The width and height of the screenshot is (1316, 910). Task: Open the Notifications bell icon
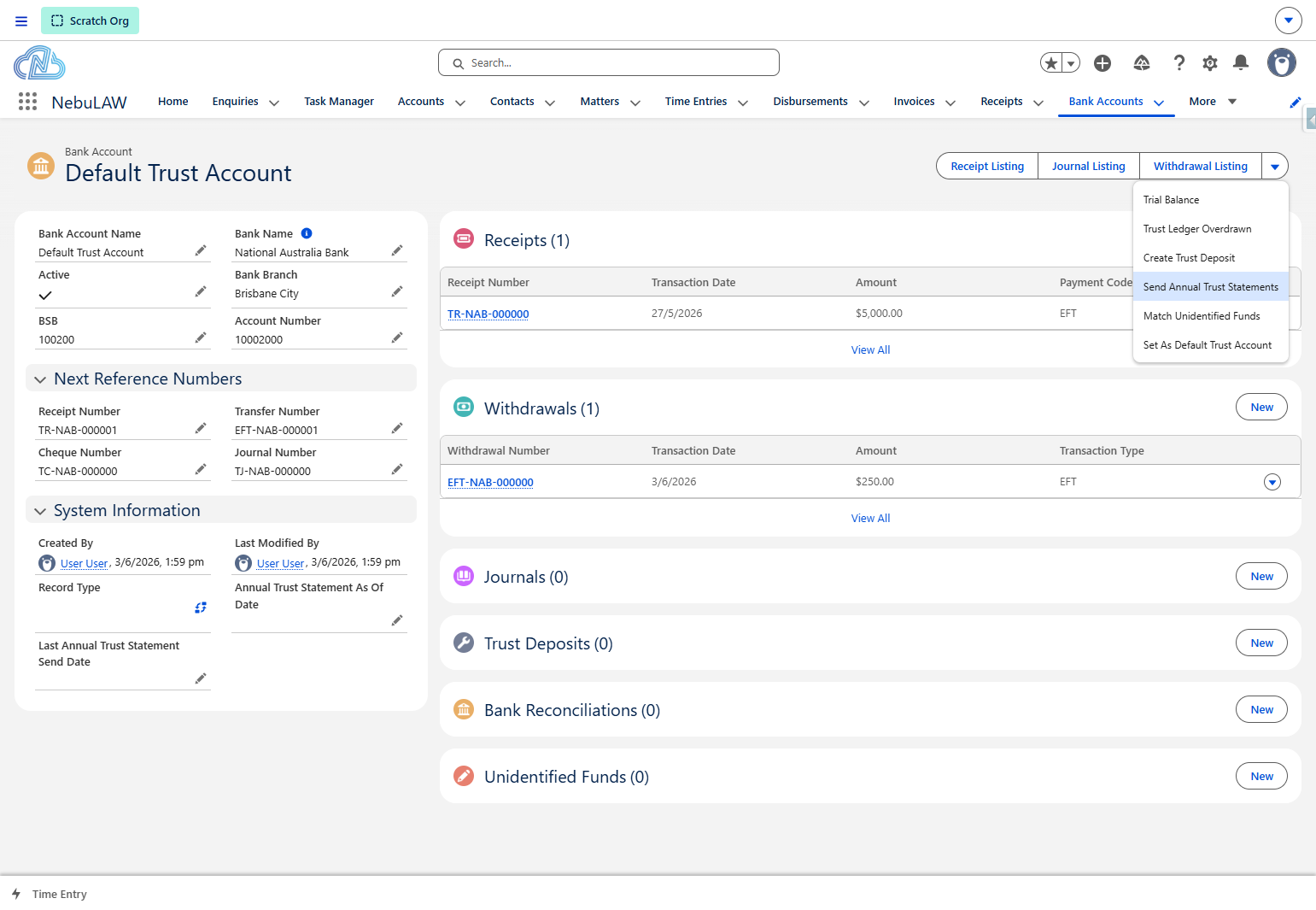tap(1241, 62)
